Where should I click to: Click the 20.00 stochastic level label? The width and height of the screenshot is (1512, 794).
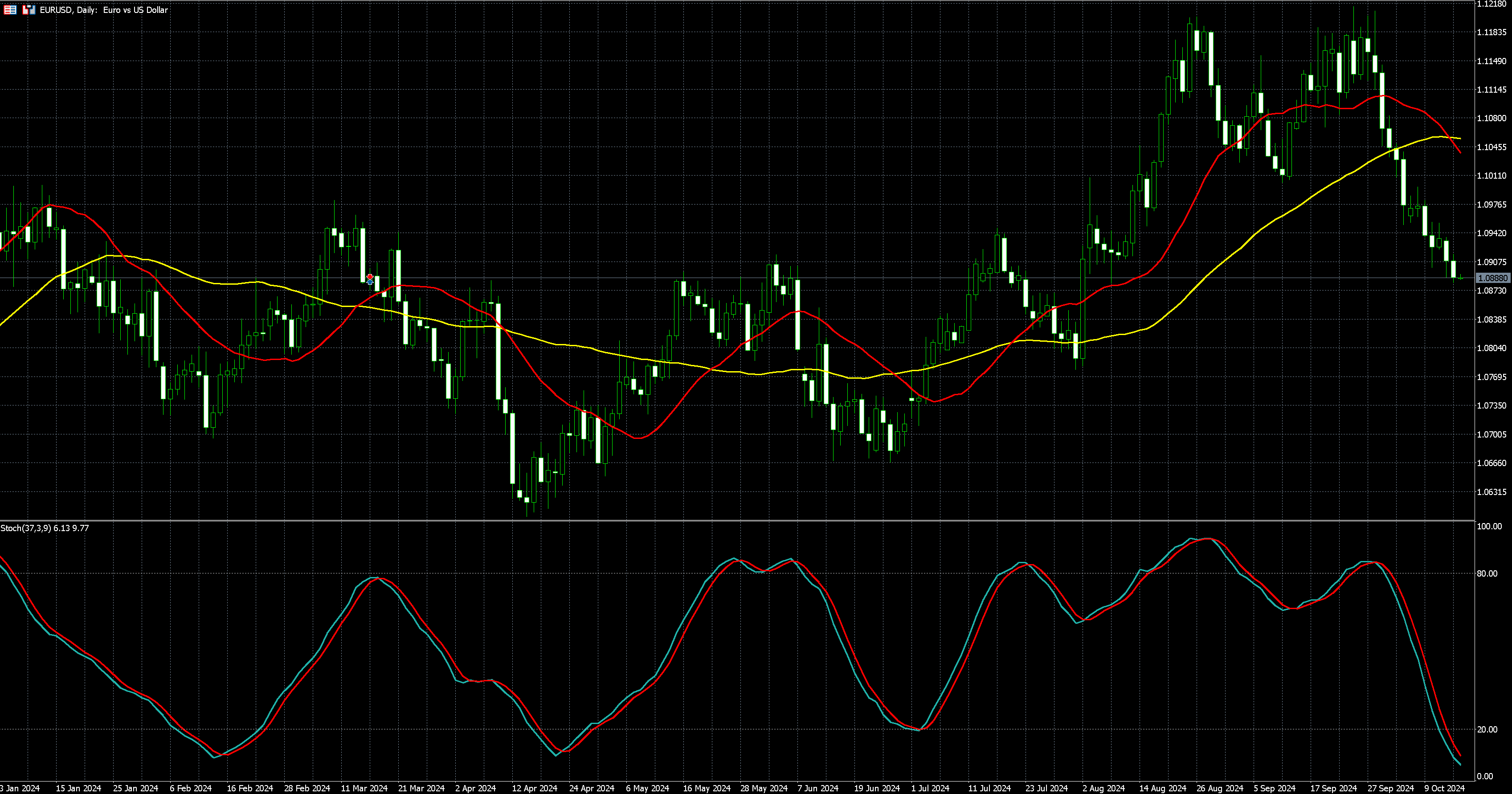(x=1488, y=729)
